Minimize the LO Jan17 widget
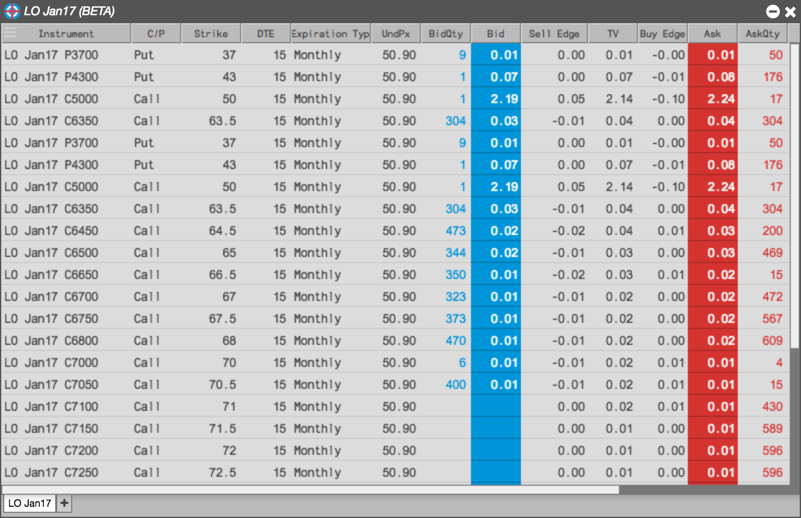Image resolution: width=801 pixels, height=518 pixels. click(x=773, y=11)
